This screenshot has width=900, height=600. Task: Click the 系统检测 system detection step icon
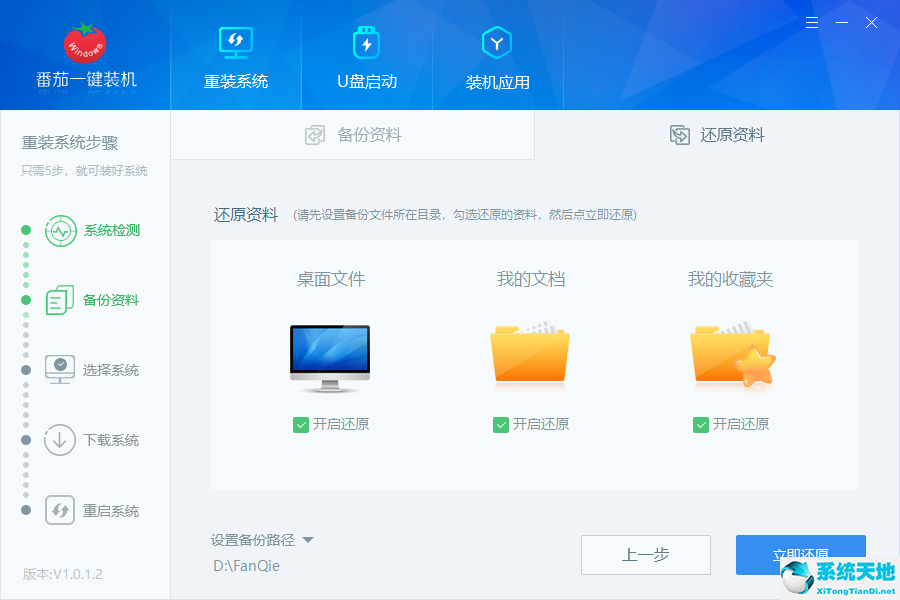coord(60,230)
